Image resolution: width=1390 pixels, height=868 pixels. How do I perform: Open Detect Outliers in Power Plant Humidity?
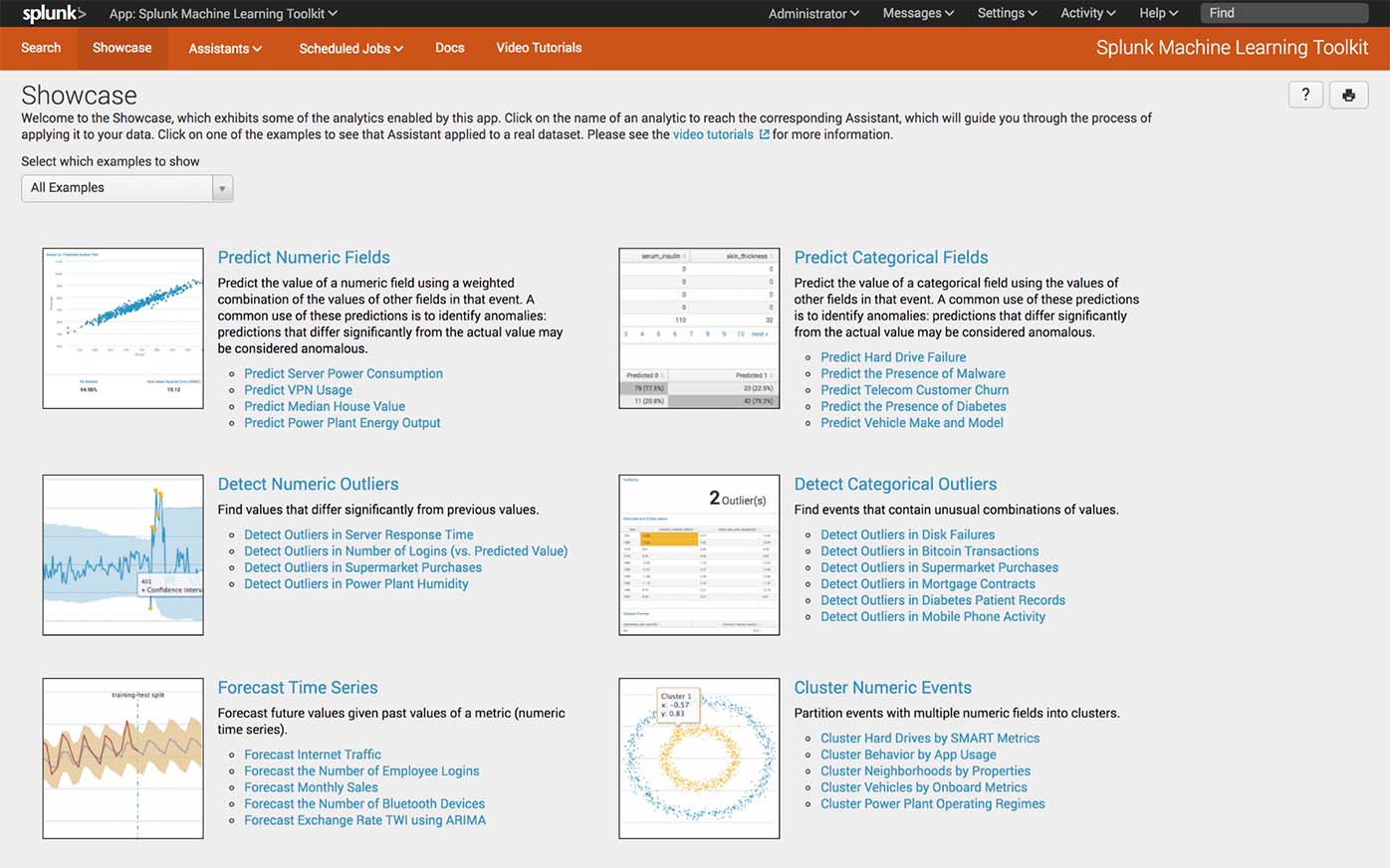tap(356, 584)
